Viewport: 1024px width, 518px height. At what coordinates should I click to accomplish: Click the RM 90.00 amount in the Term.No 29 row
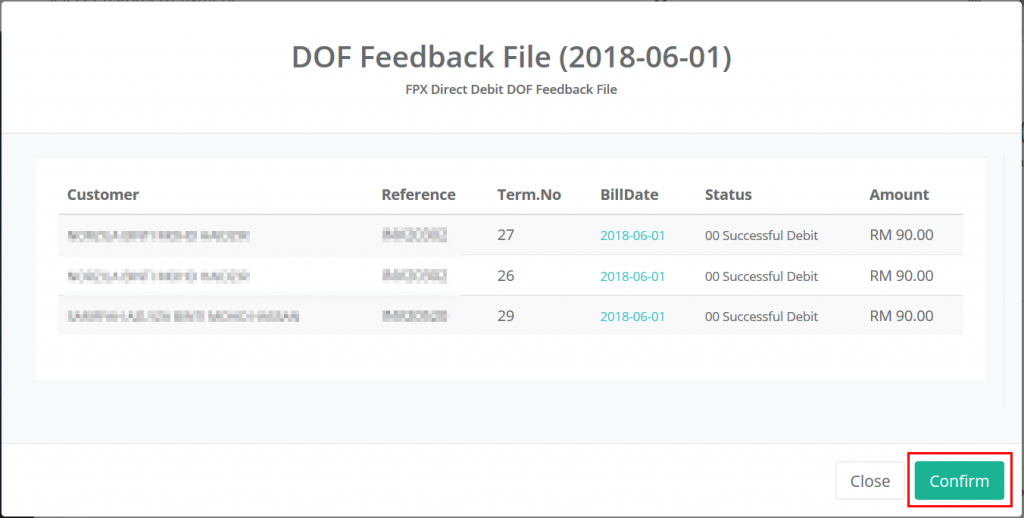[x=901, y=315]
